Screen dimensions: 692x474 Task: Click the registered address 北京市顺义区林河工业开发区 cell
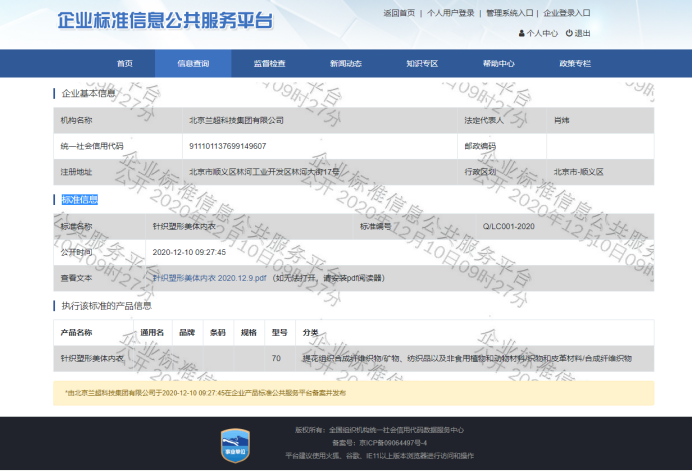click(x=320, y=172)
